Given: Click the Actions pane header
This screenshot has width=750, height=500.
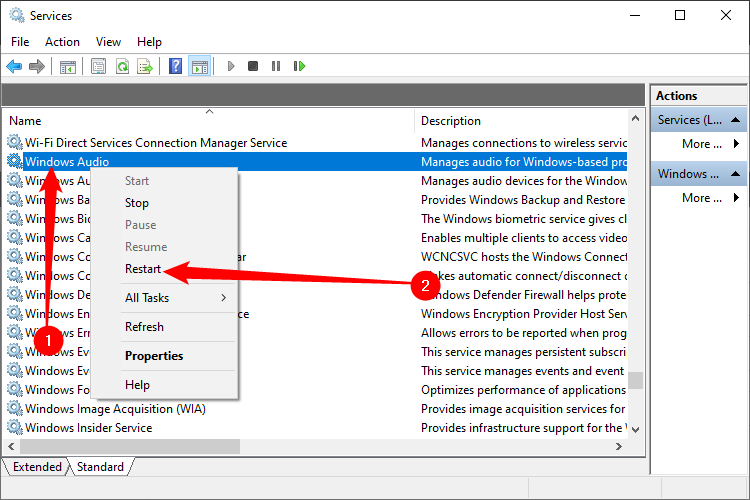Looking at the screenshot, I should click(x=699, y=96).
